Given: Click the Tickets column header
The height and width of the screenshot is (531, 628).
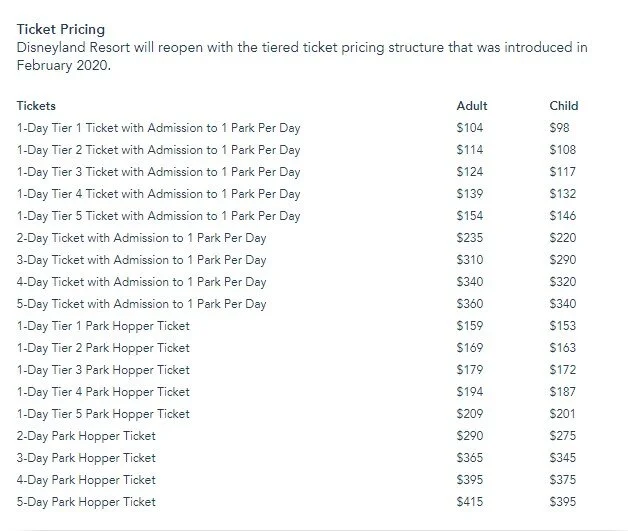Looking at the screenshot, I should [x=36, y=106].
